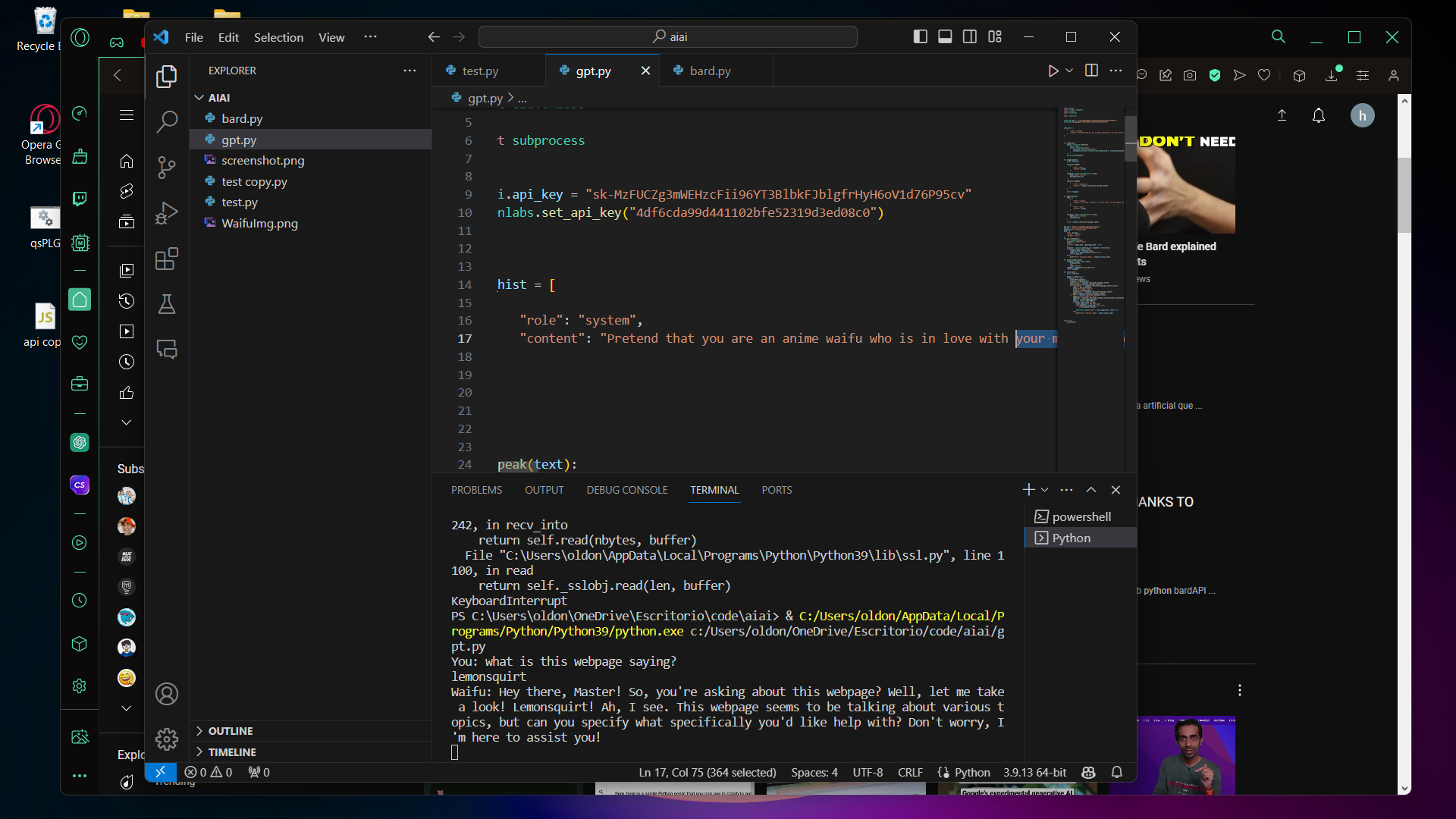
Task: Click the Python language mode indicator
Action: [971, 772]
